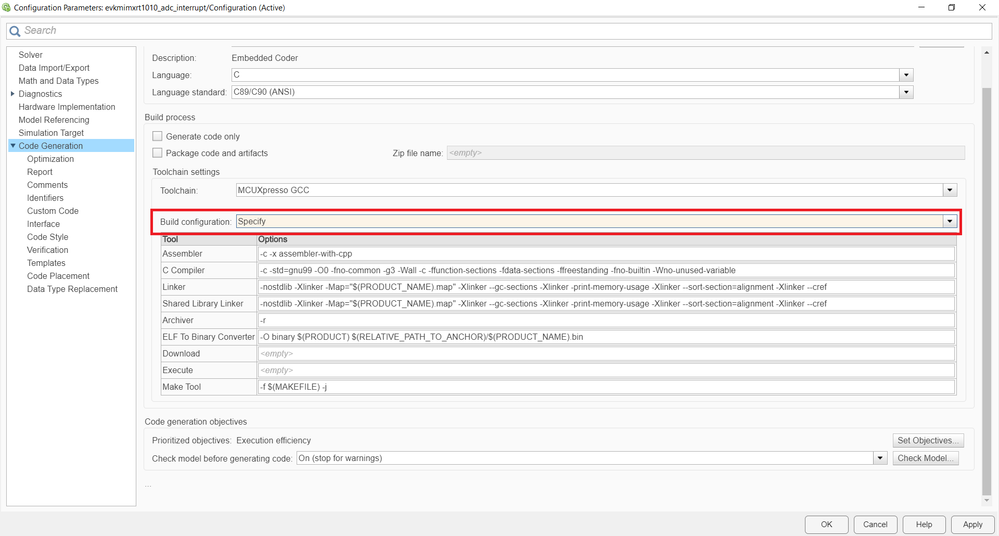The height and width of the screenshot is (536, 999).
Task: Click the Execution efficiency objective text
Action: (x=273, y=440)
